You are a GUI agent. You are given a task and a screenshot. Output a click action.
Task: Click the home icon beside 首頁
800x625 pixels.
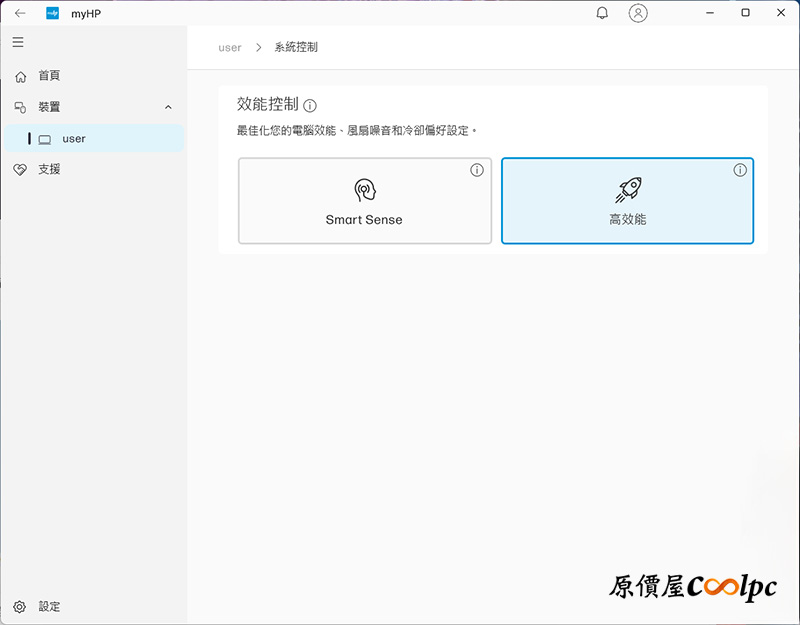[x=20, y=77]
